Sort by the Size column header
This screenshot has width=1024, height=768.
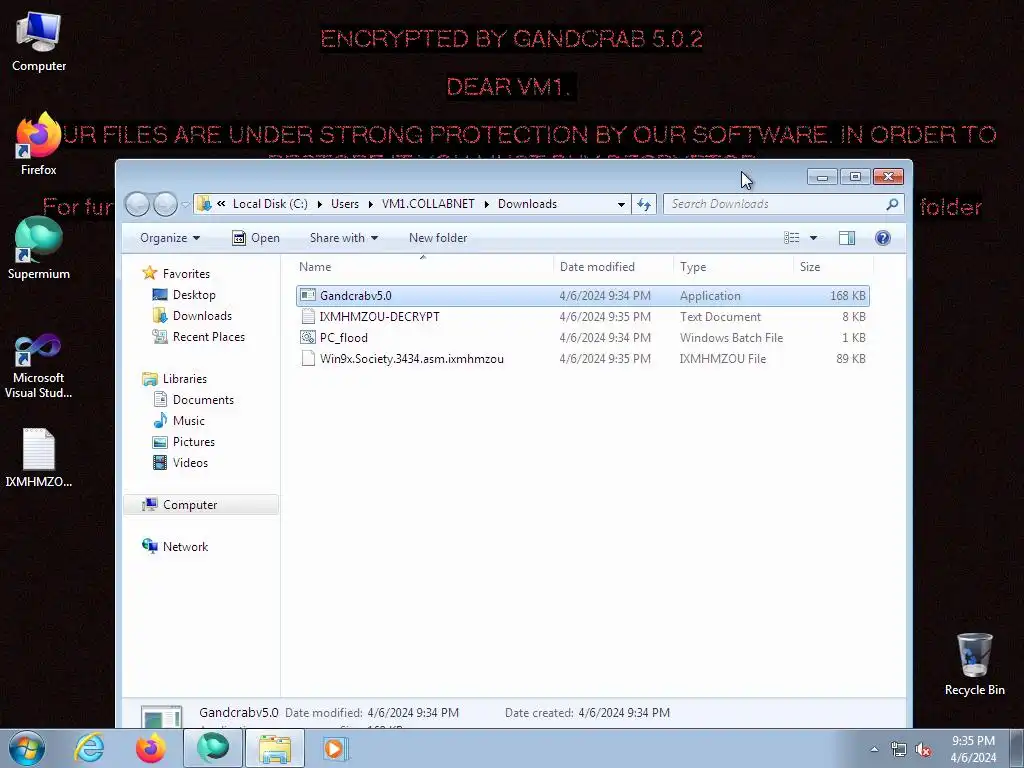[x=833, y=266]
